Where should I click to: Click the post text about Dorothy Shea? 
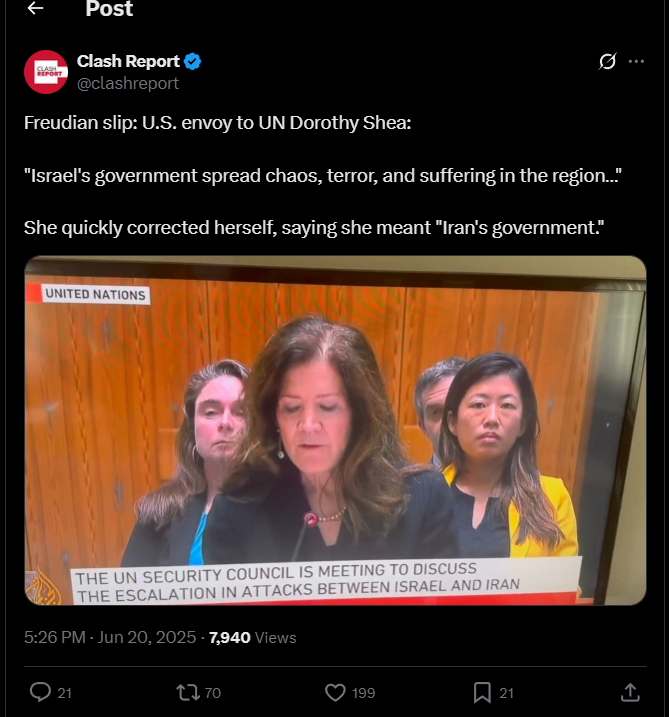click(322, 175)
